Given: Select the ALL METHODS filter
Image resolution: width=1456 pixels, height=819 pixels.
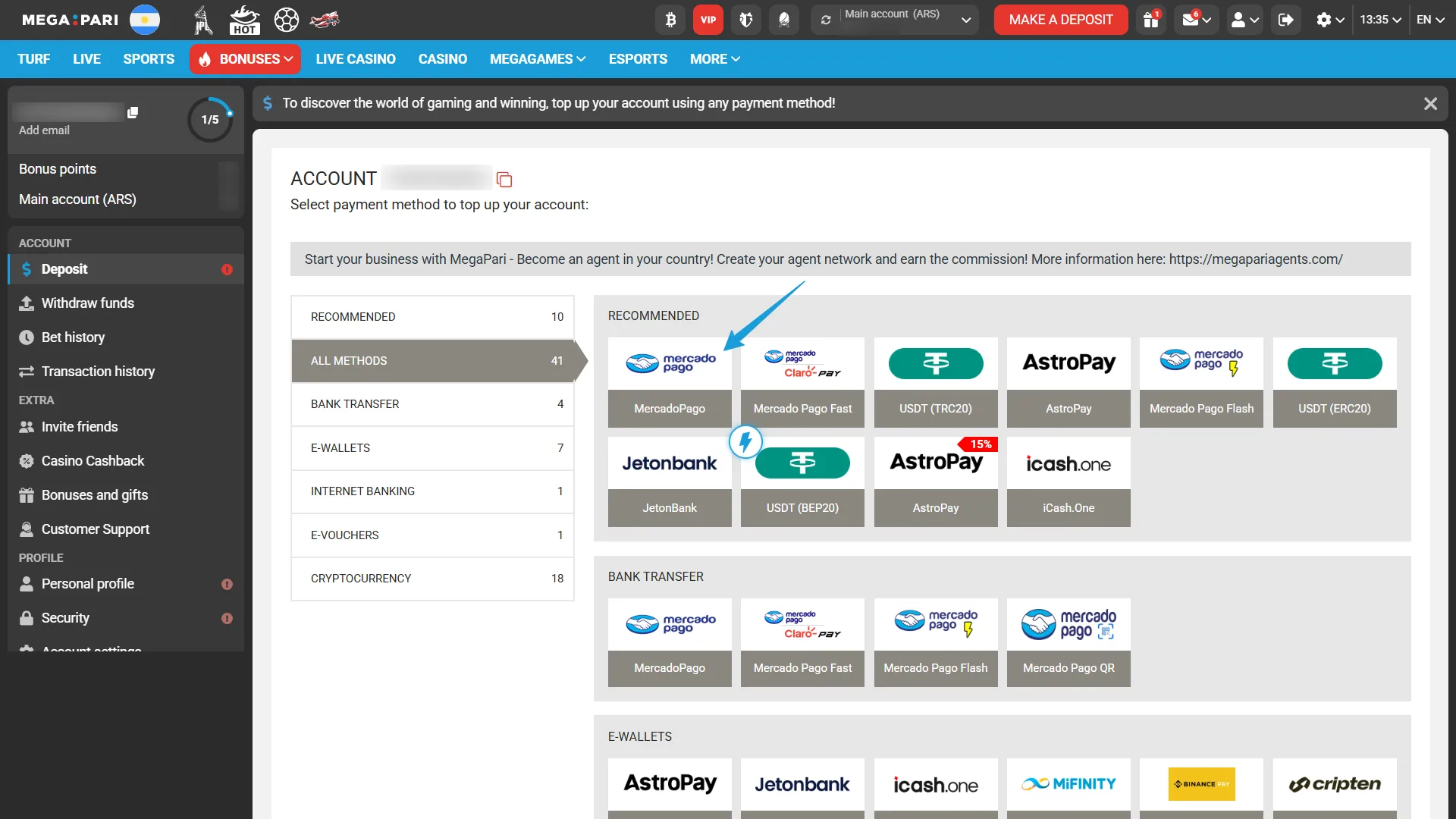Looking at the screenshot, I should tap(432, 361).
